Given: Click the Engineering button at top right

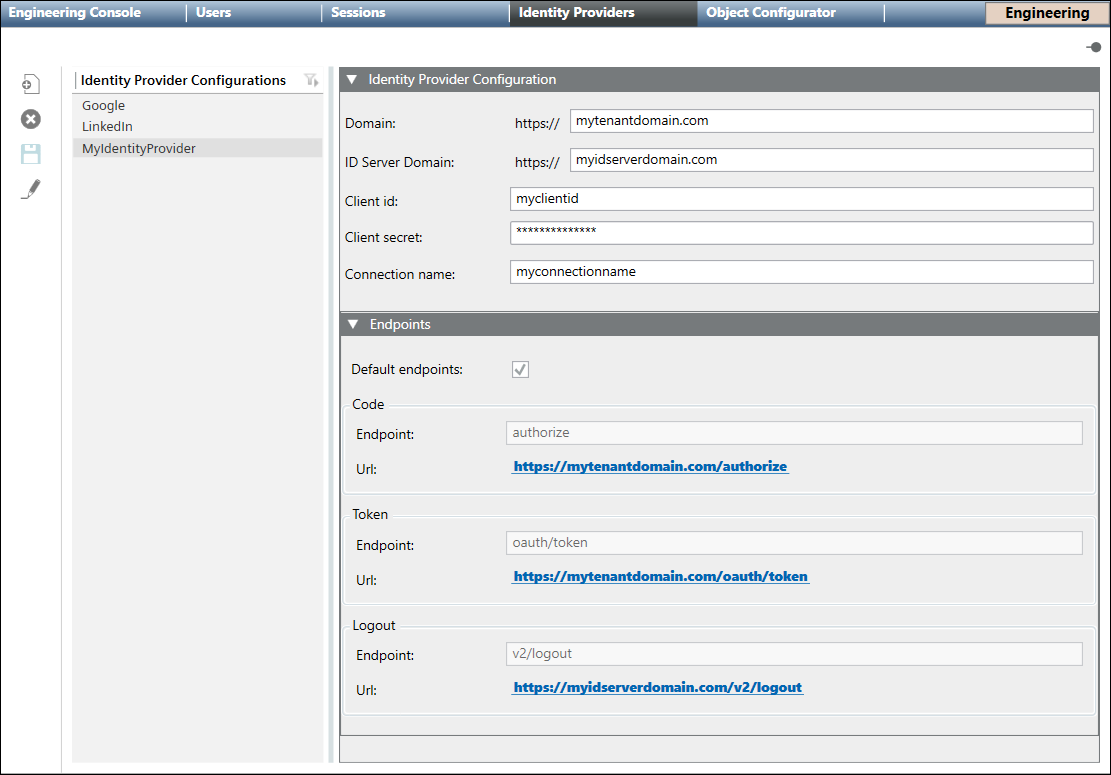Looking at the screenshot, I should coord(1047,13).
